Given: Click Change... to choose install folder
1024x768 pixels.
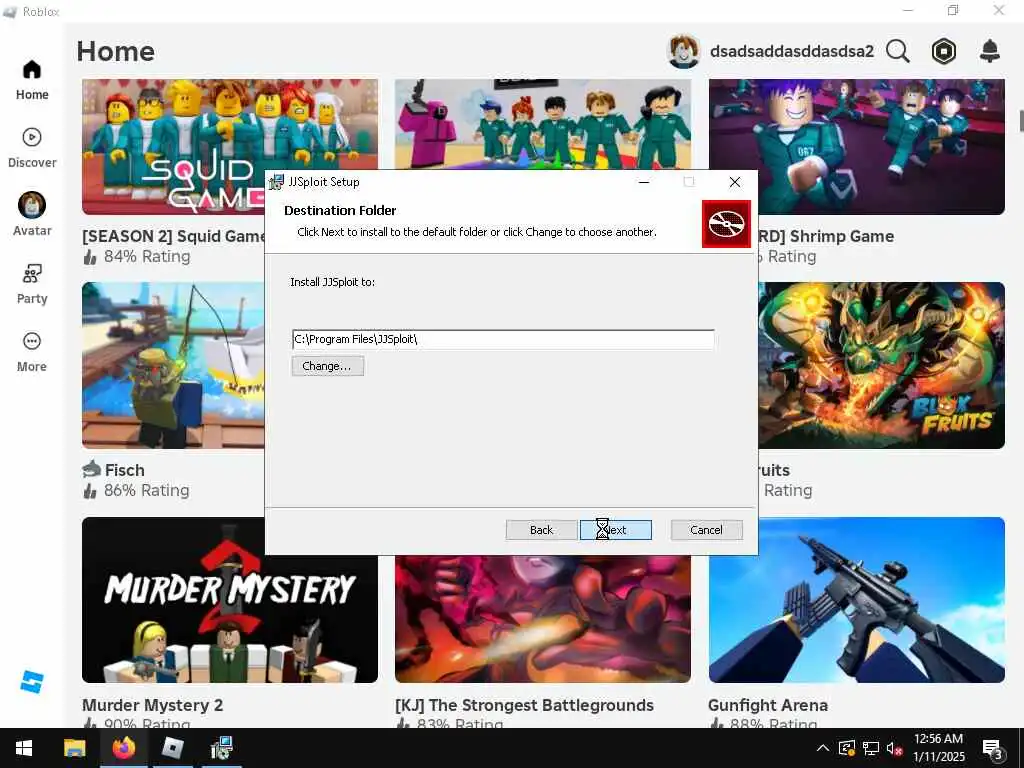Looking at the screenshot, I should [327, 366].
